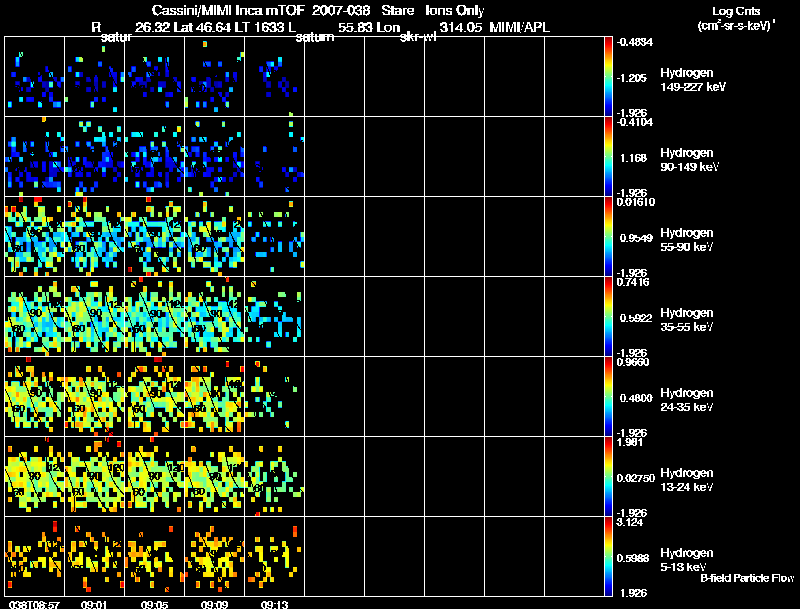Screen dimensions: 800x609
Task: Click the color bar for 5-13 keV row
Action: pyautogui.click(x=608, y=557)
